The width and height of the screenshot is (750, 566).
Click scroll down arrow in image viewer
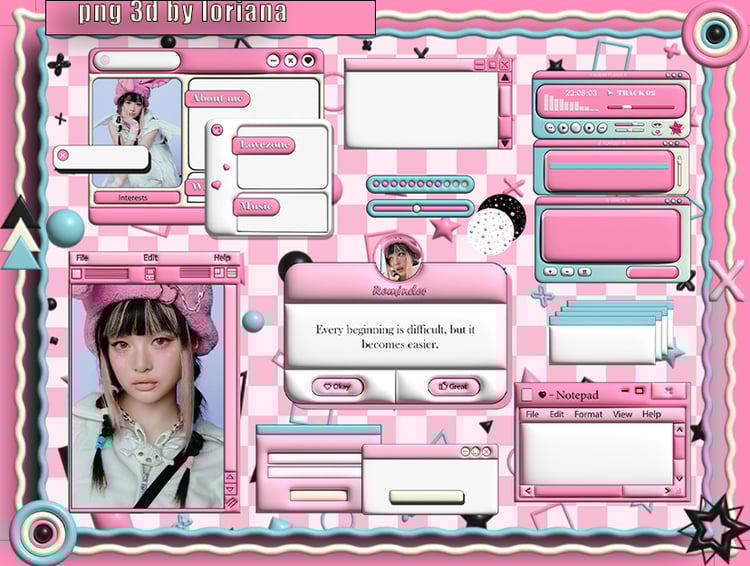[x=231, y=489]
